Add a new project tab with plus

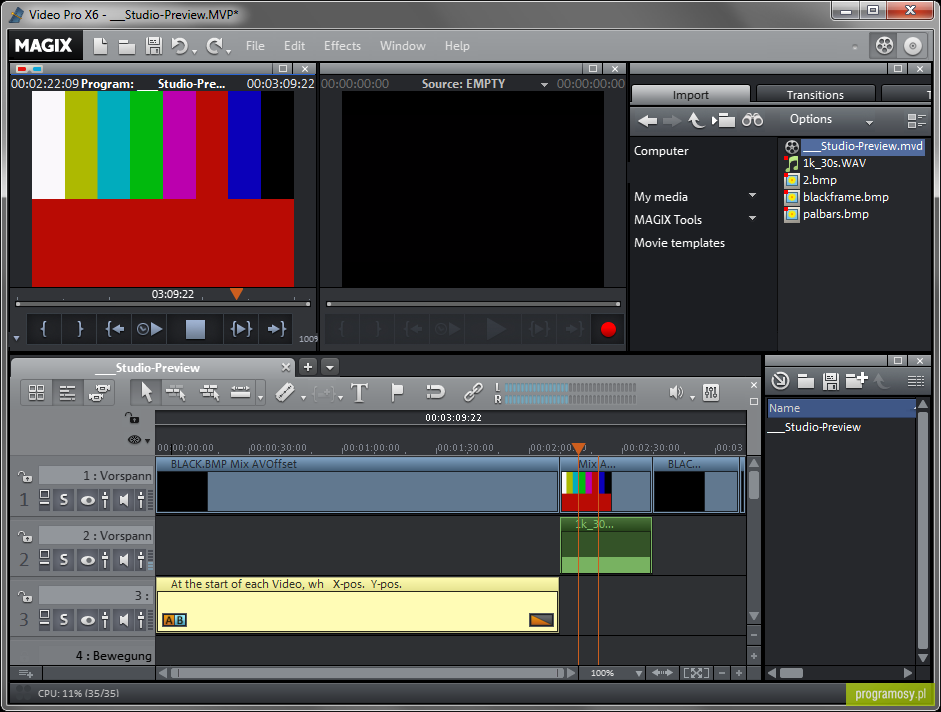tap(308, 366)
